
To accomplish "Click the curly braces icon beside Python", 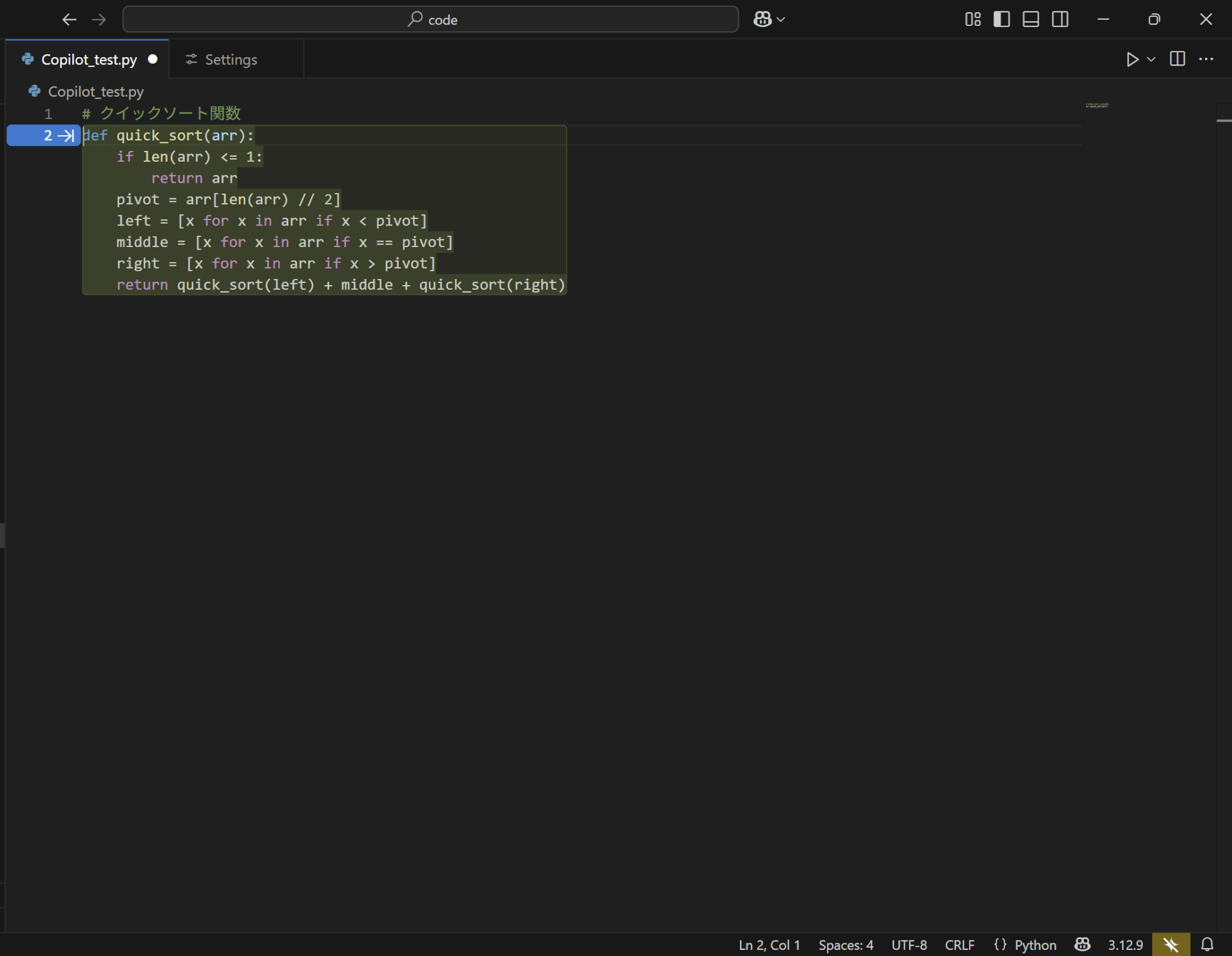I will [x=1000, y=945].
